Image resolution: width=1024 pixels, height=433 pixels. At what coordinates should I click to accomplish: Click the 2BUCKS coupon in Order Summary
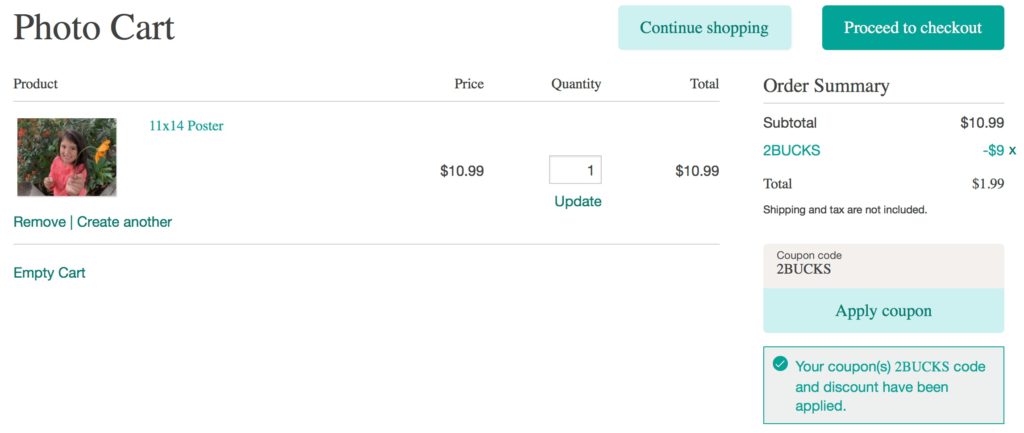(792, 151)
